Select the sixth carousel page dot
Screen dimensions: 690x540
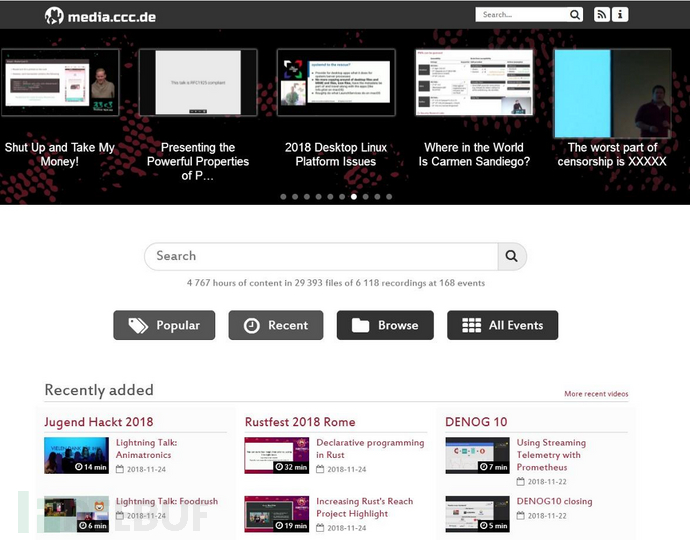pyautogui.click(x=342, y=197)
